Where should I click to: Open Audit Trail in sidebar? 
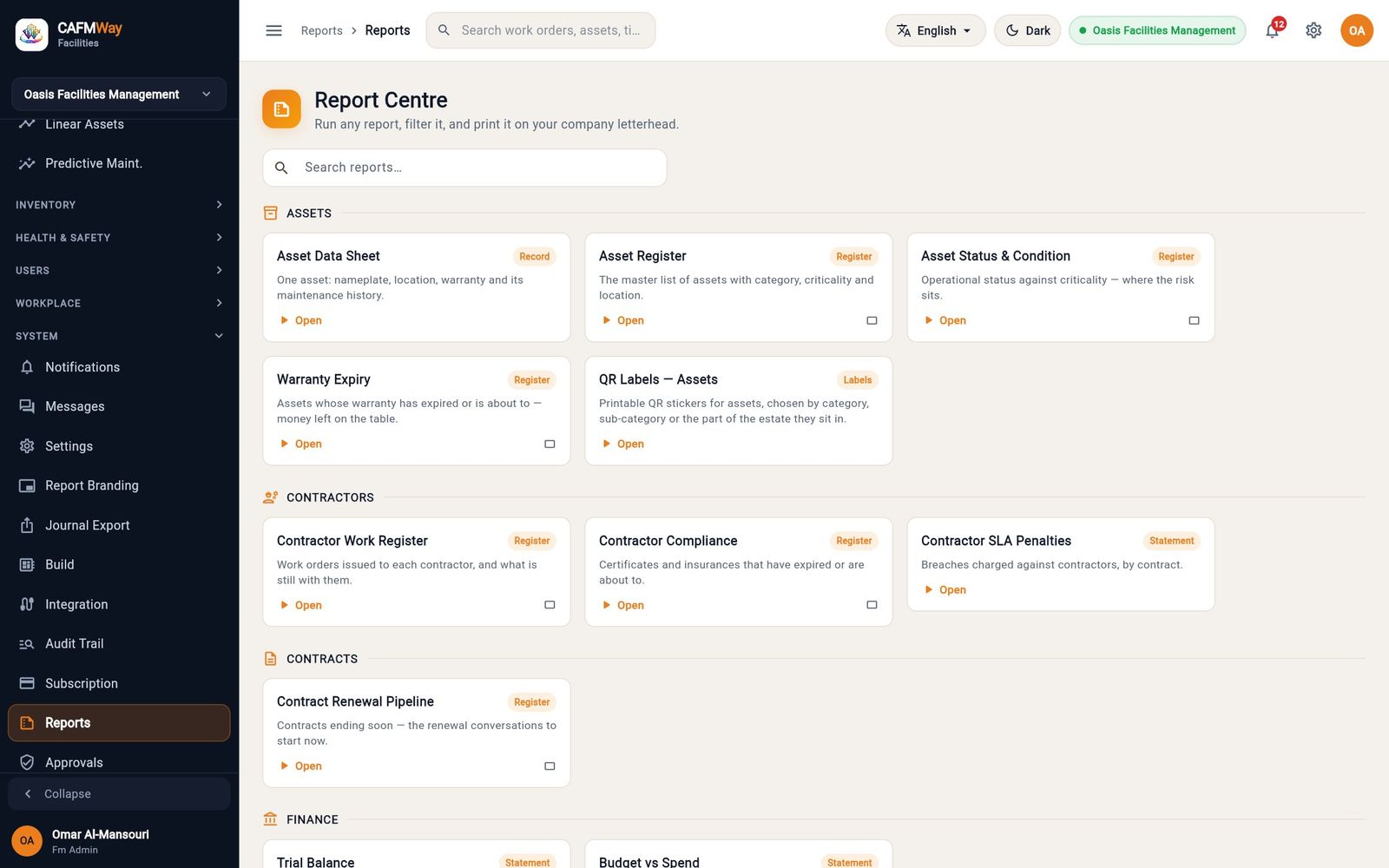119,643
